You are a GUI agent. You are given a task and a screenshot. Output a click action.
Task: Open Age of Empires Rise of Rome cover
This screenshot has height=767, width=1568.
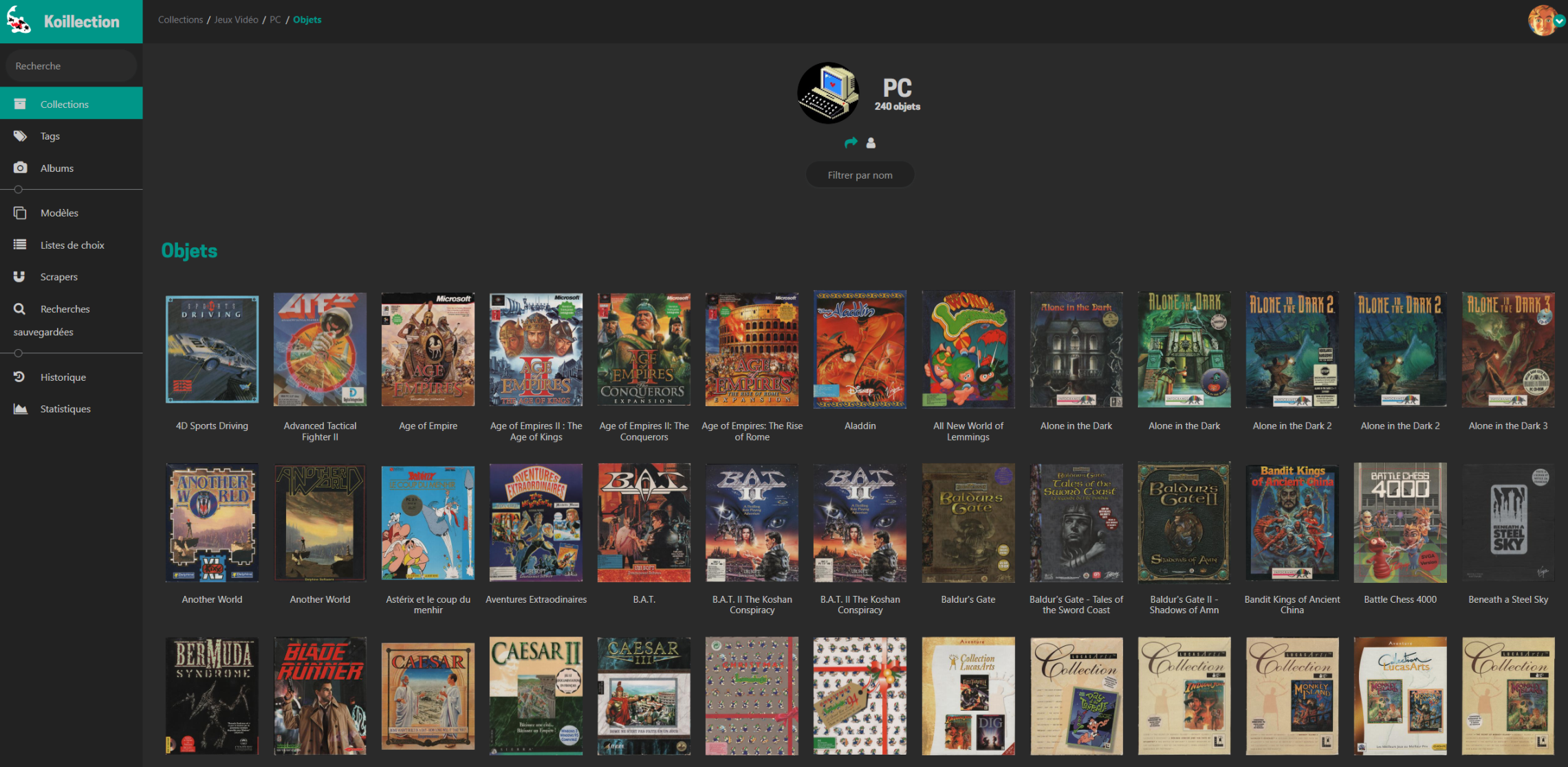(752, 349)
